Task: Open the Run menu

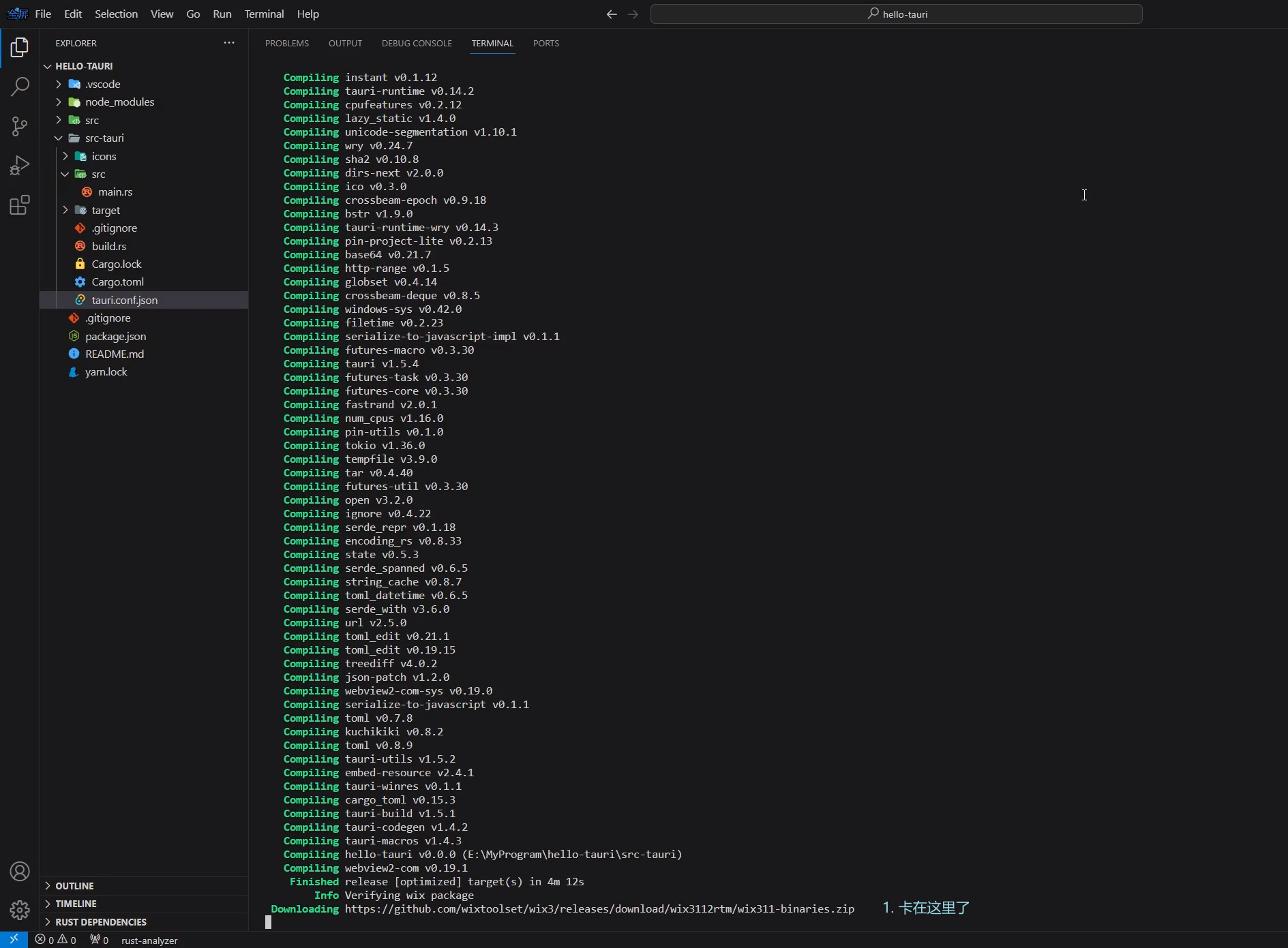Action: click(222, 14)
